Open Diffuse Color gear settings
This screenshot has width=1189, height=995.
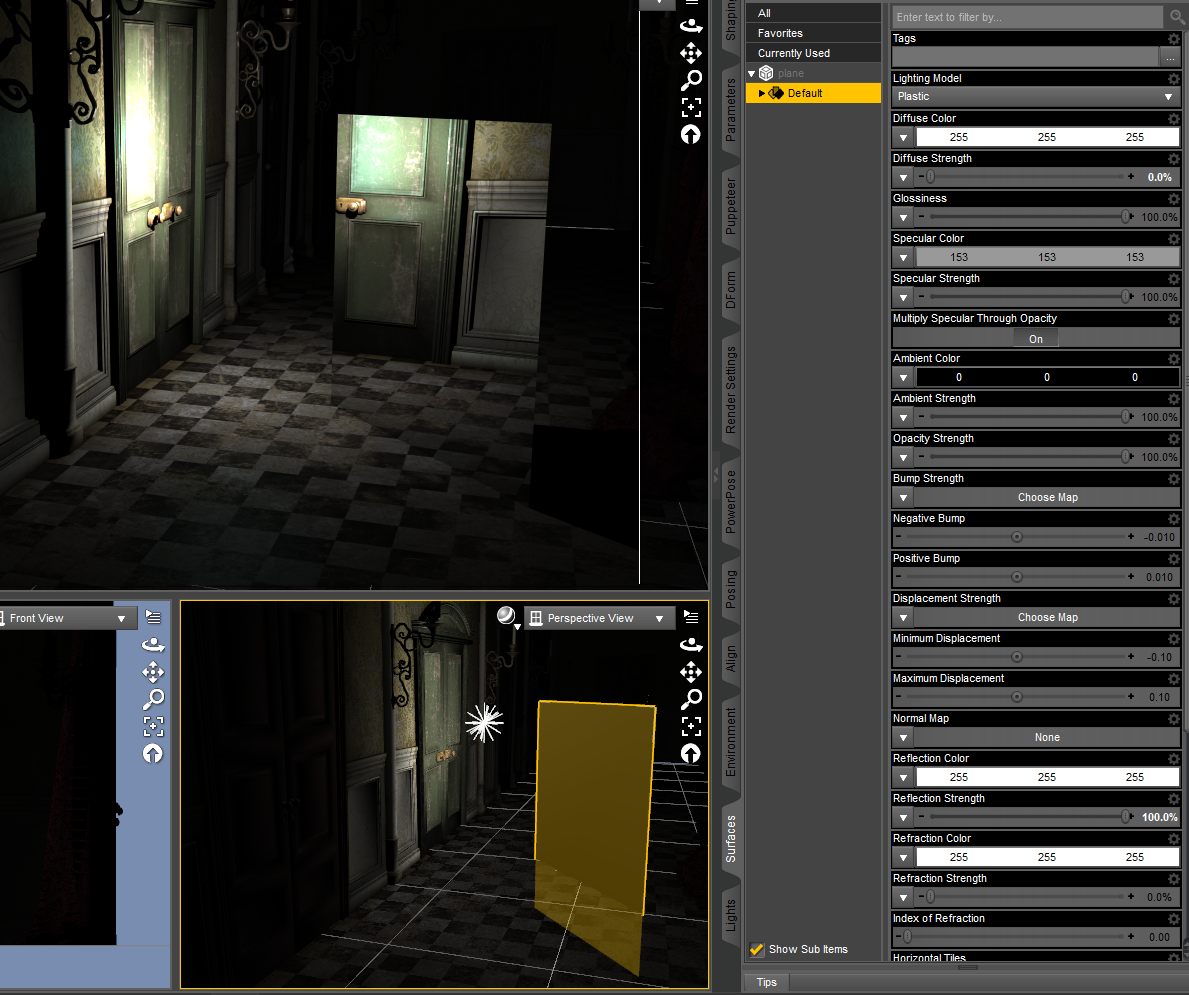pos(1174,118)
